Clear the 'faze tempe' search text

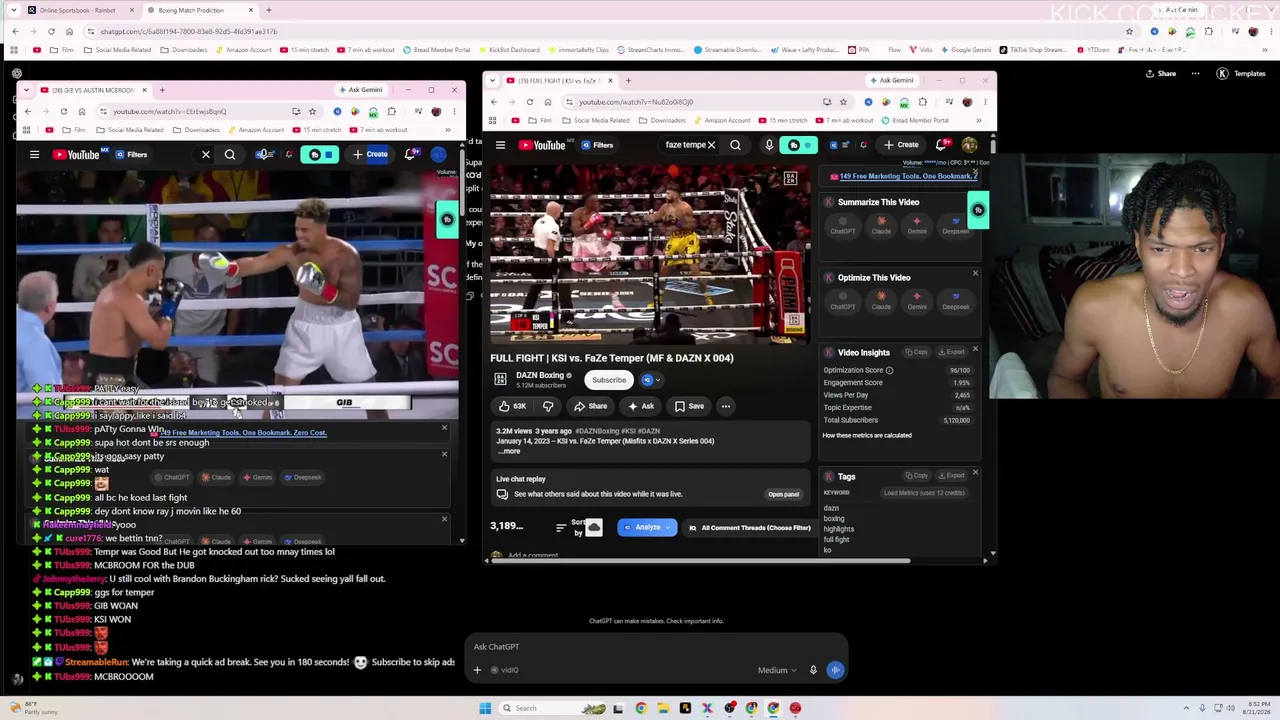click(x=711, y=145)
